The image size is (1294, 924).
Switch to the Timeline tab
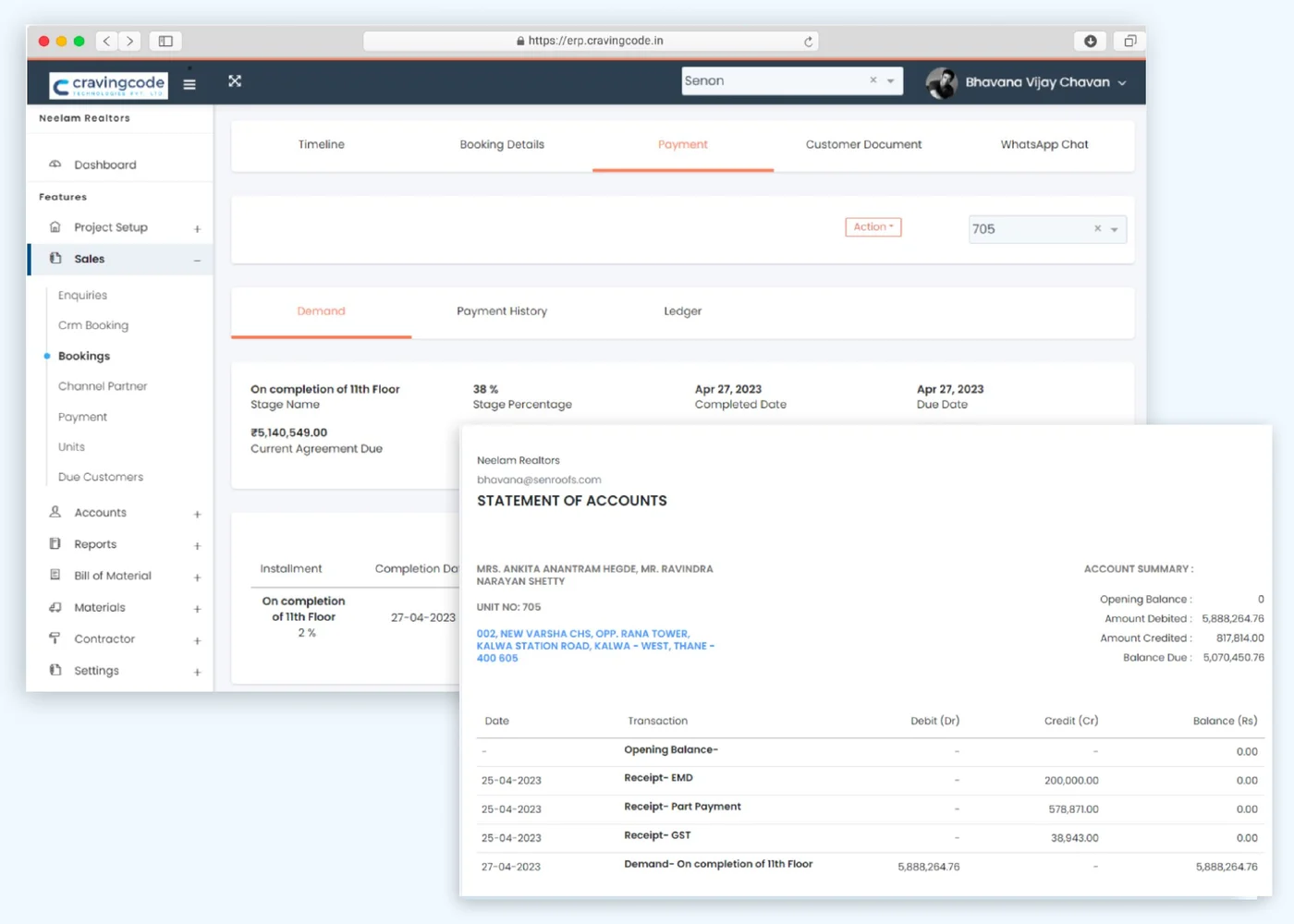tap(322, 144)
